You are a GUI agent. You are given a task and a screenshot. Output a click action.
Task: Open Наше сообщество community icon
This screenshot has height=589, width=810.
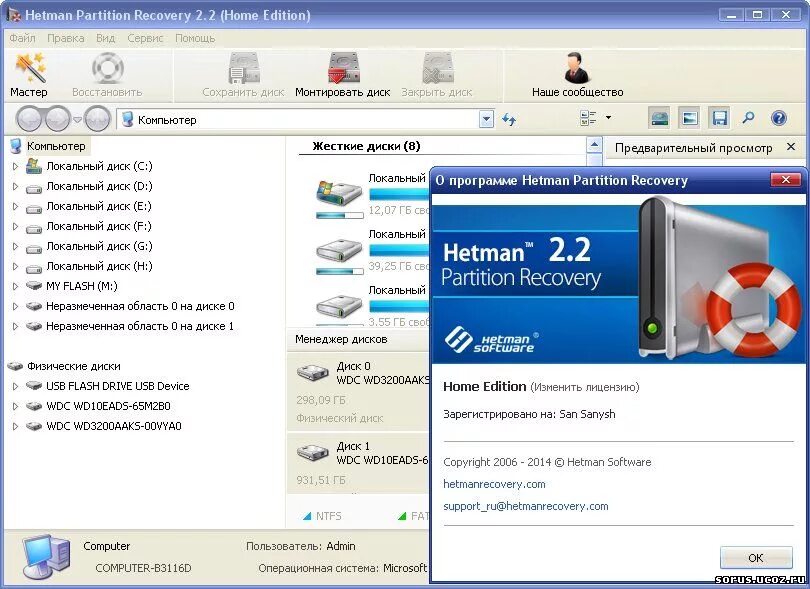click(578, 75)
